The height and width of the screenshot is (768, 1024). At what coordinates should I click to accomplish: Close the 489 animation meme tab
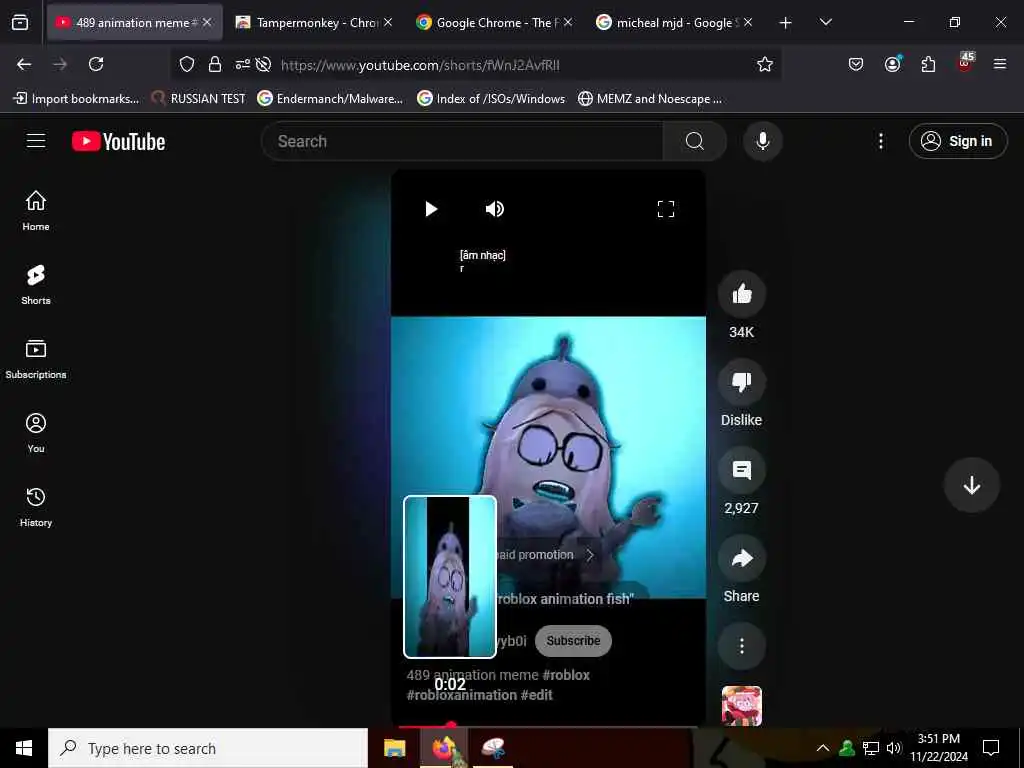[207, 23]
